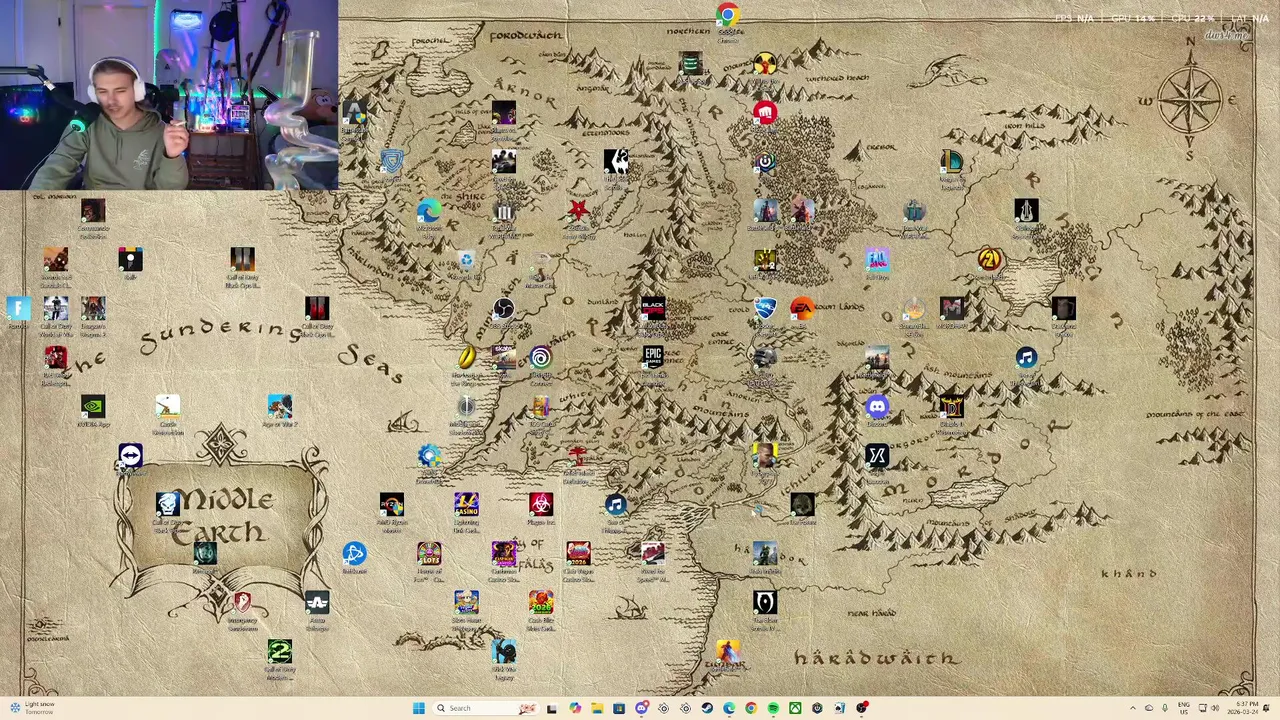Viewport: 1280px width, 720px height.
Task: Select the Rocket League desktop icon
Action: [765, 309]
